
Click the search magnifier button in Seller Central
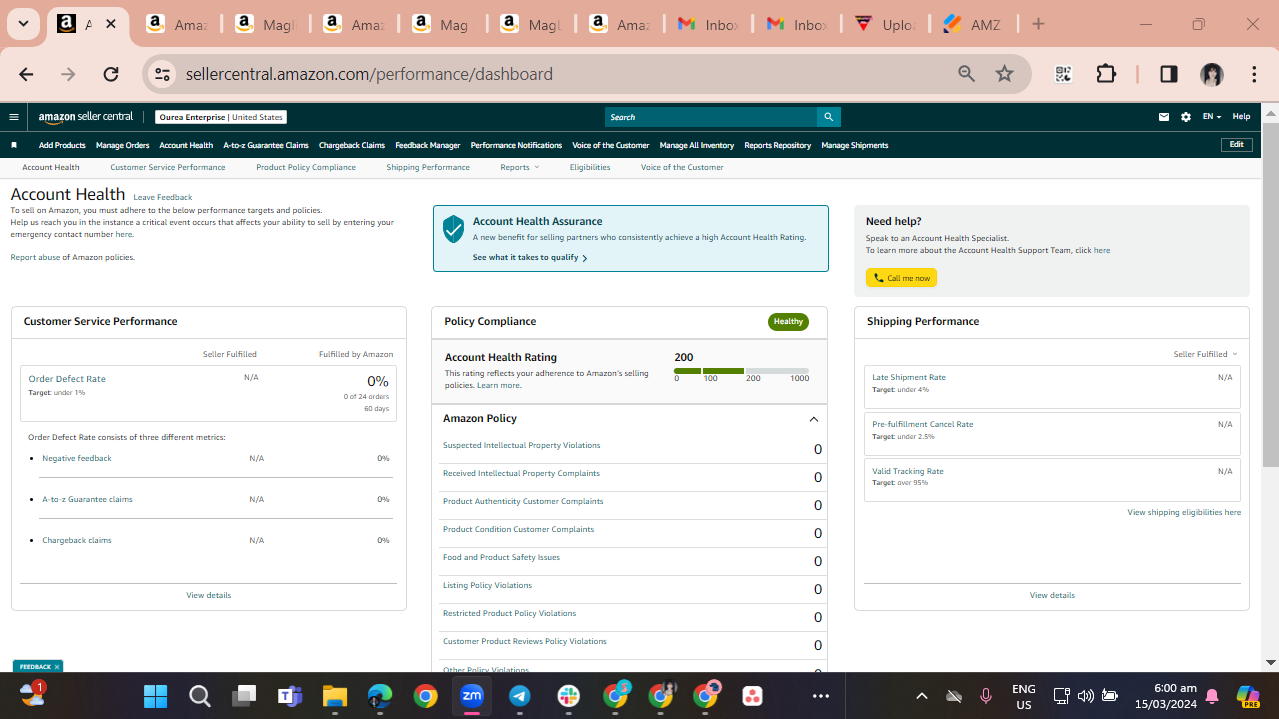click(828, 117)
